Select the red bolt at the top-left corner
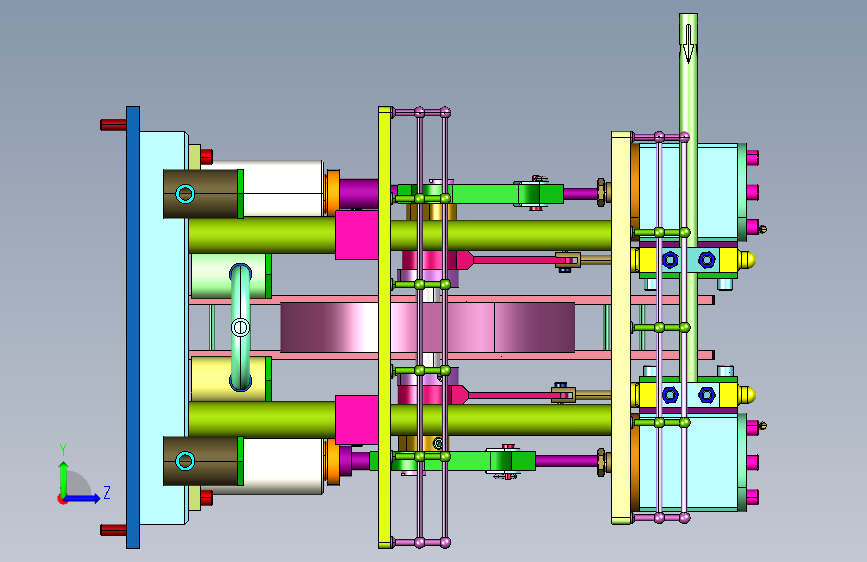 coord(113,125)
